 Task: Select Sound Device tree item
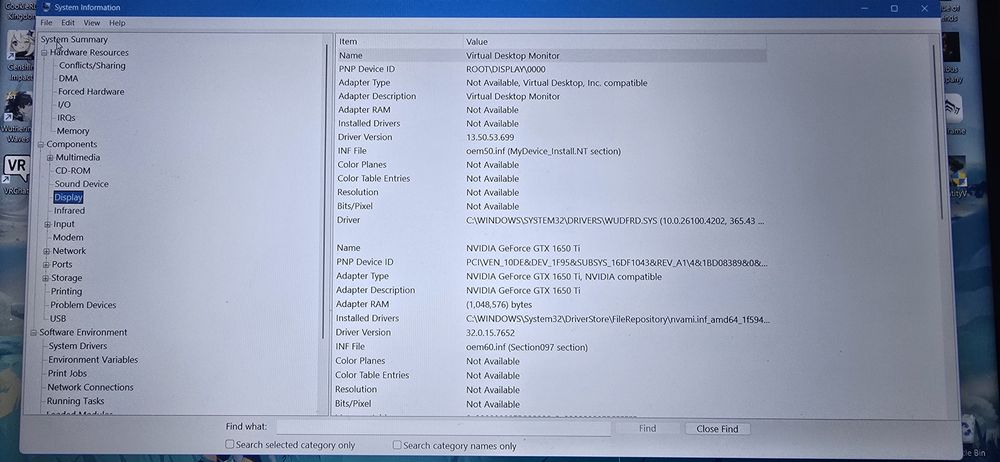point(82,184)
